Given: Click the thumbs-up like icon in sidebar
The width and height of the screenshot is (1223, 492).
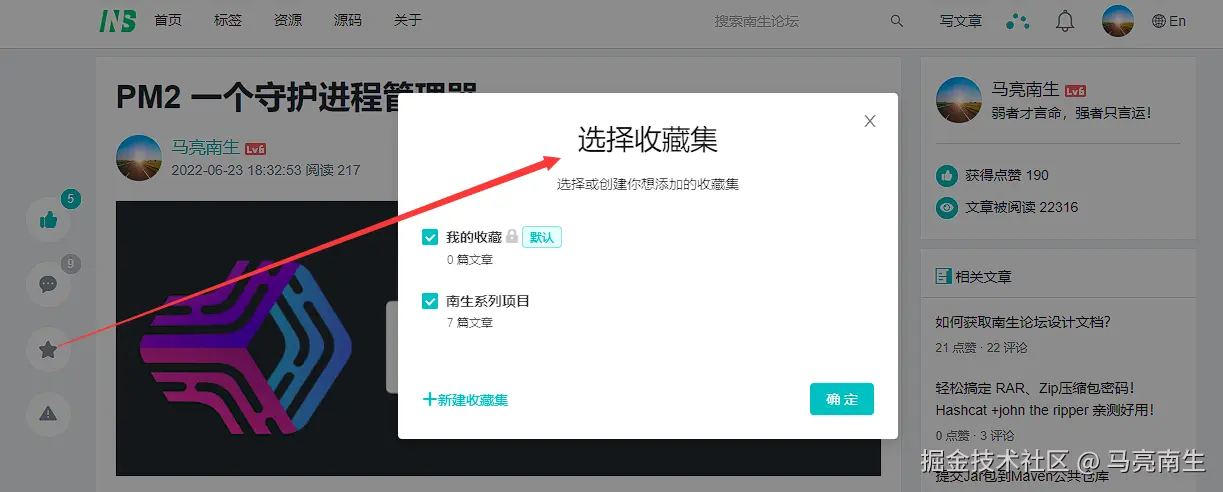Looking at the screenshot, I should pos(48,220).
